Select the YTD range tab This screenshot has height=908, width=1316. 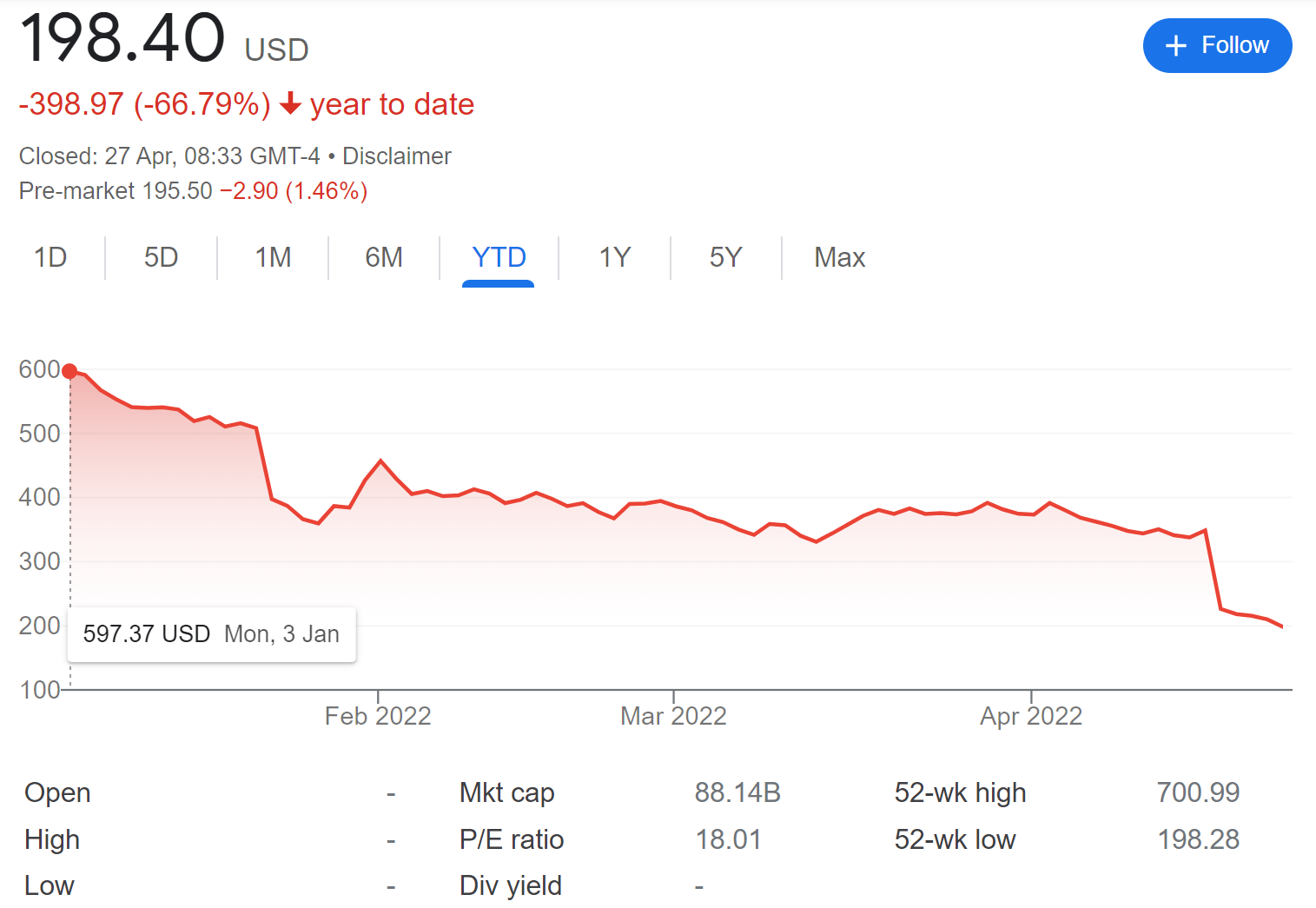tap(499, 257)
